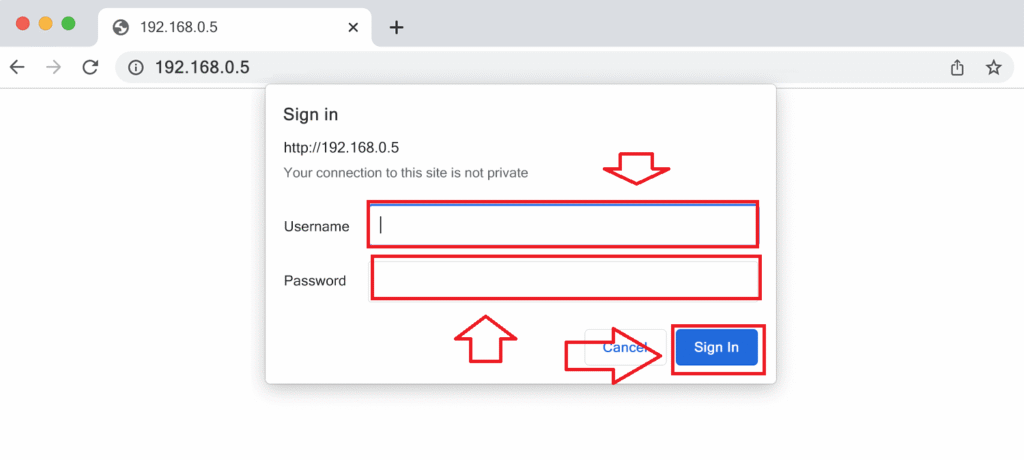Click the browser forward arrow
Image resolution: width=1024 pixels, height=460 pixels.
[53, 67]
